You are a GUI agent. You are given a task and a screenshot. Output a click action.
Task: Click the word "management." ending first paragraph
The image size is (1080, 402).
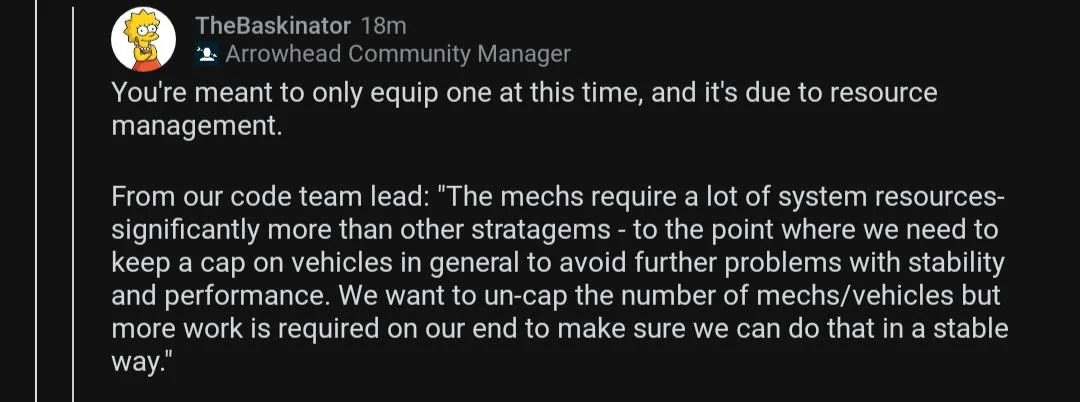coord(197,126)
